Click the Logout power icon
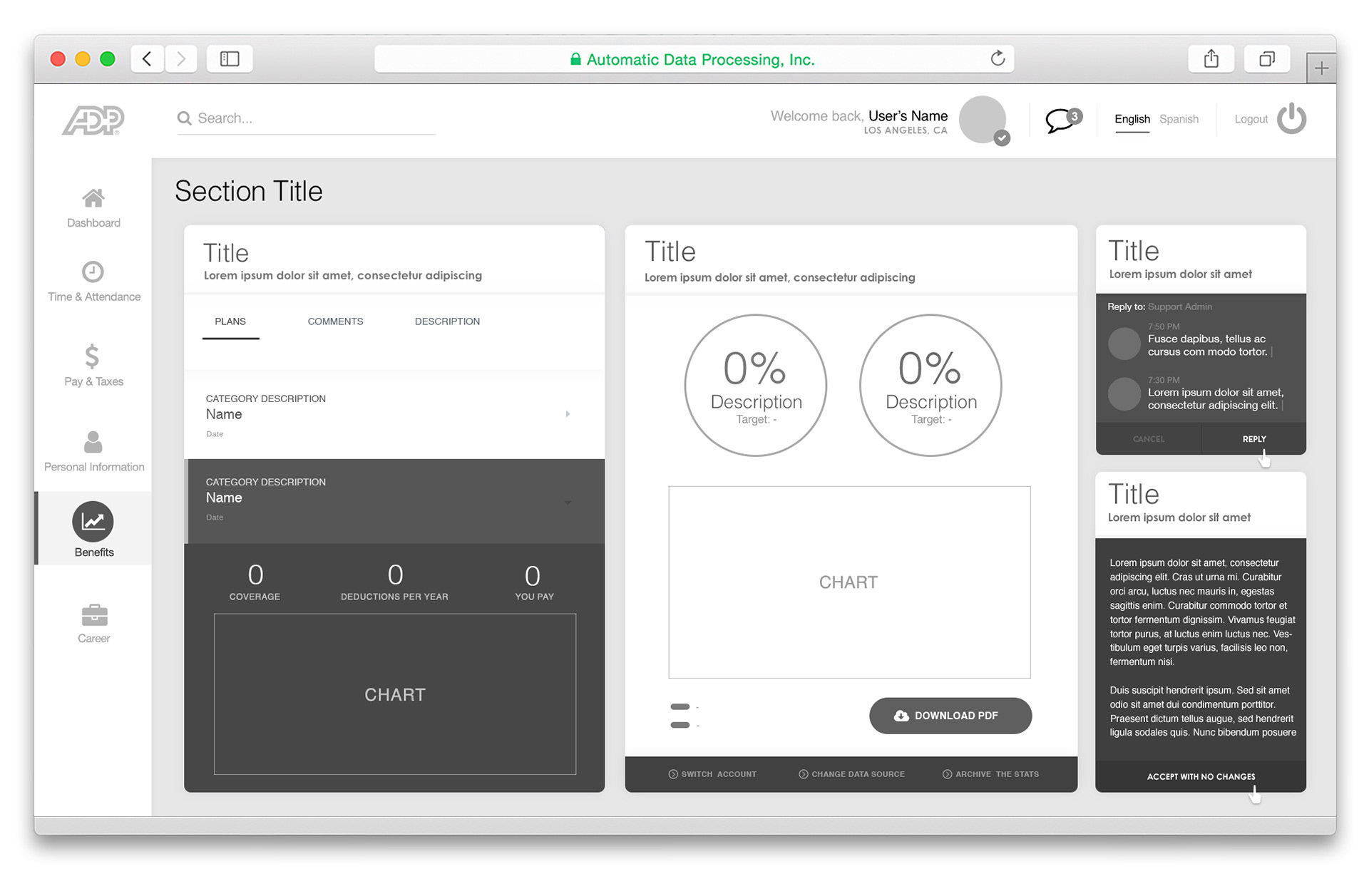 point(1291,118)
